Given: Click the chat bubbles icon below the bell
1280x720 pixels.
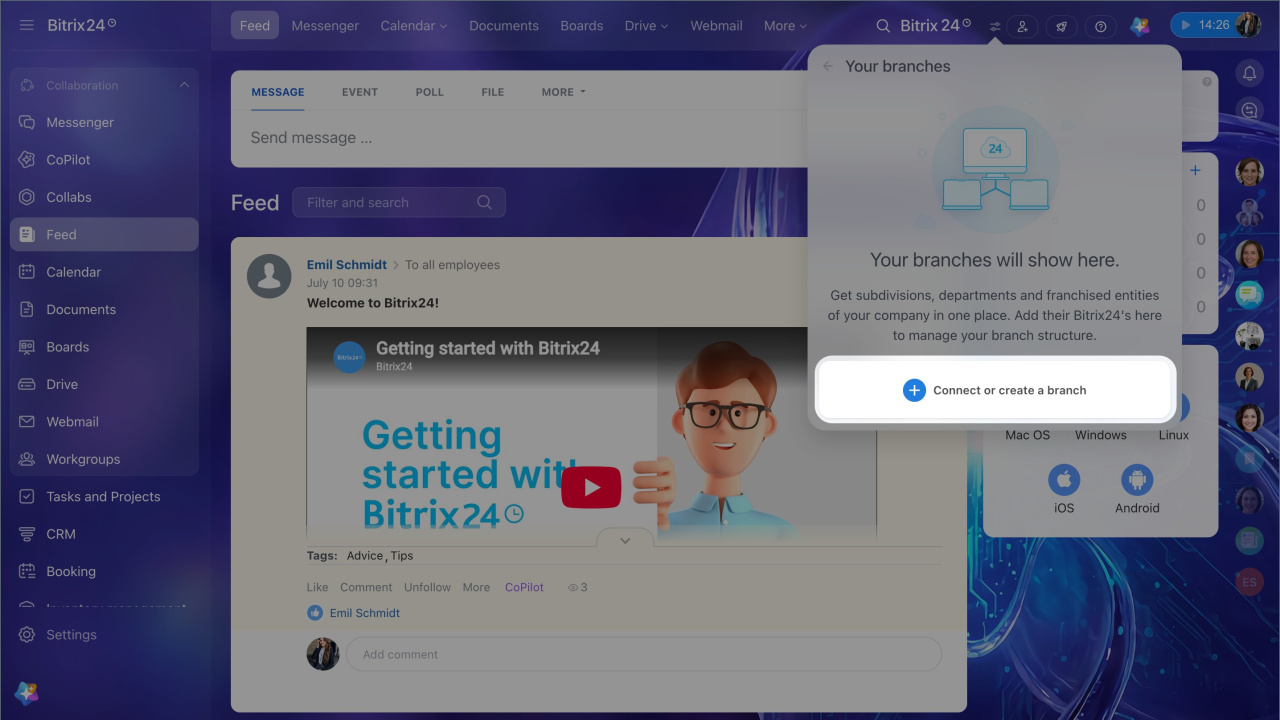Looking at the screenshot, I should pos(1249,110).
